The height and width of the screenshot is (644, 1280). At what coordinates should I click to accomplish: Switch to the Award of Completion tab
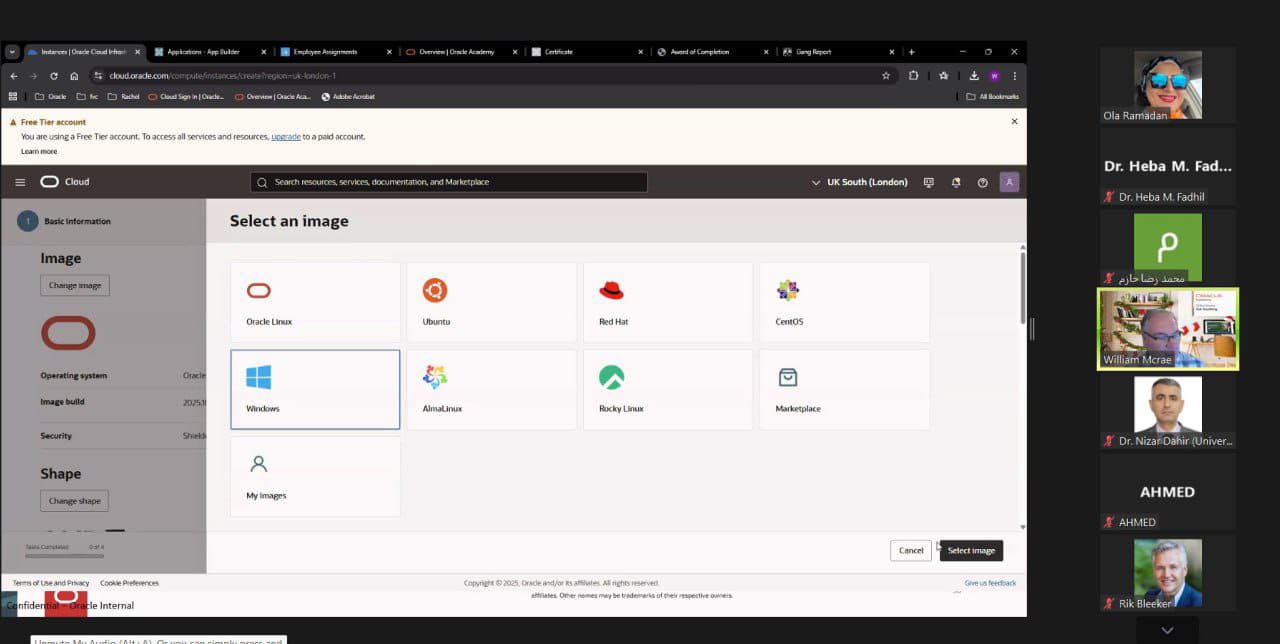coord(700,52)
